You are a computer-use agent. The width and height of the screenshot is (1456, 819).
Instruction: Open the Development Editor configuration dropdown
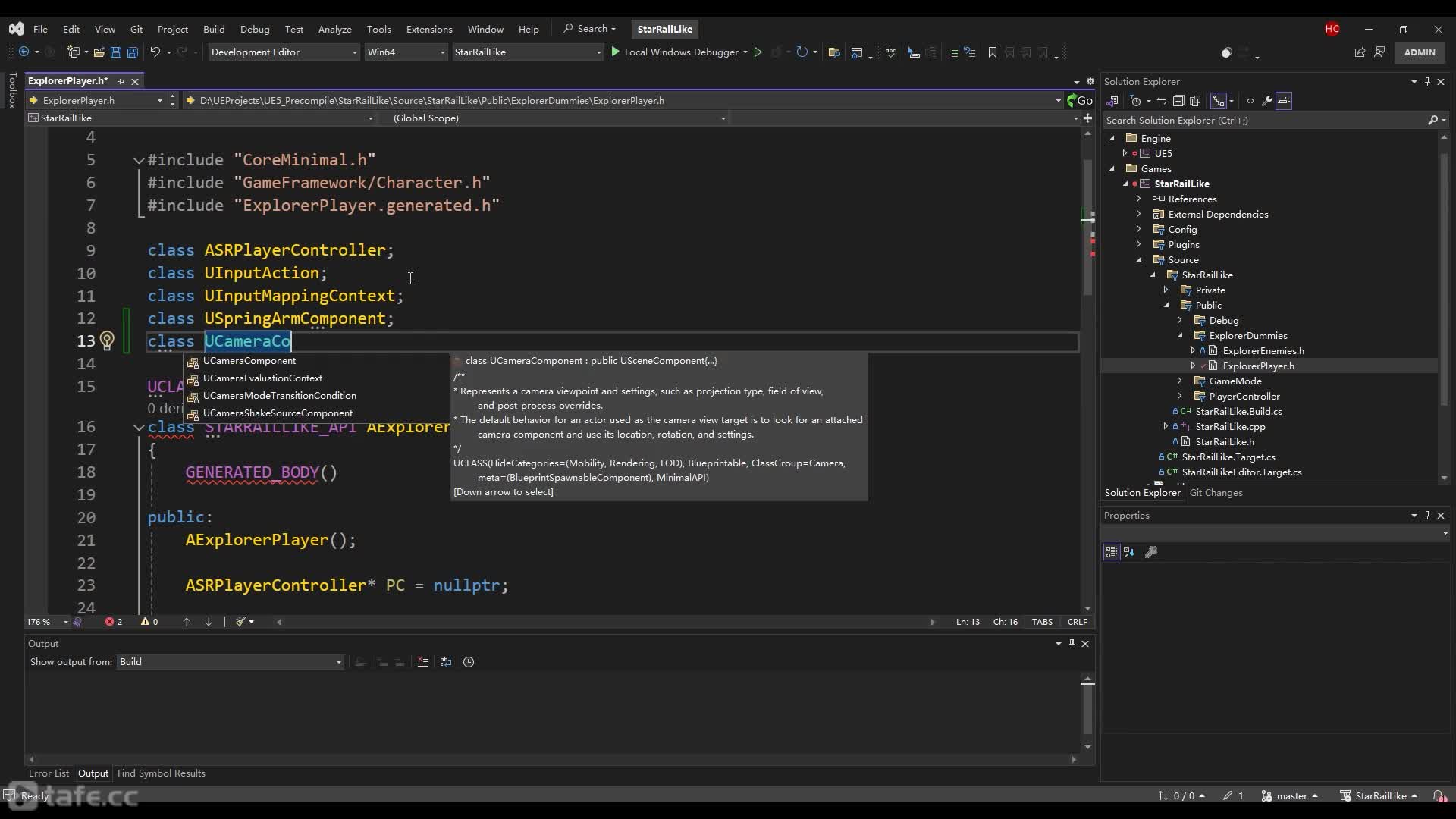tap(284, 52)
